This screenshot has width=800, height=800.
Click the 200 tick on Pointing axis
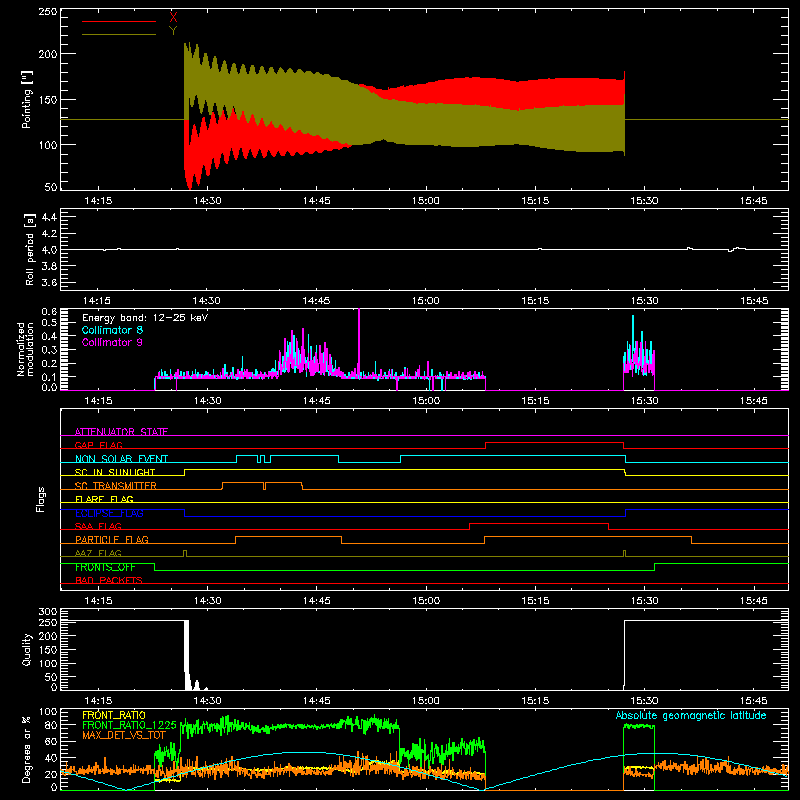[48, 54]
